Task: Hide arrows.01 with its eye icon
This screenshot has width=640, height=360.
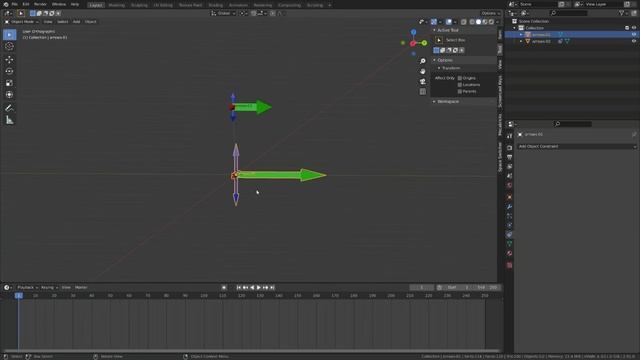Action: 634,35
